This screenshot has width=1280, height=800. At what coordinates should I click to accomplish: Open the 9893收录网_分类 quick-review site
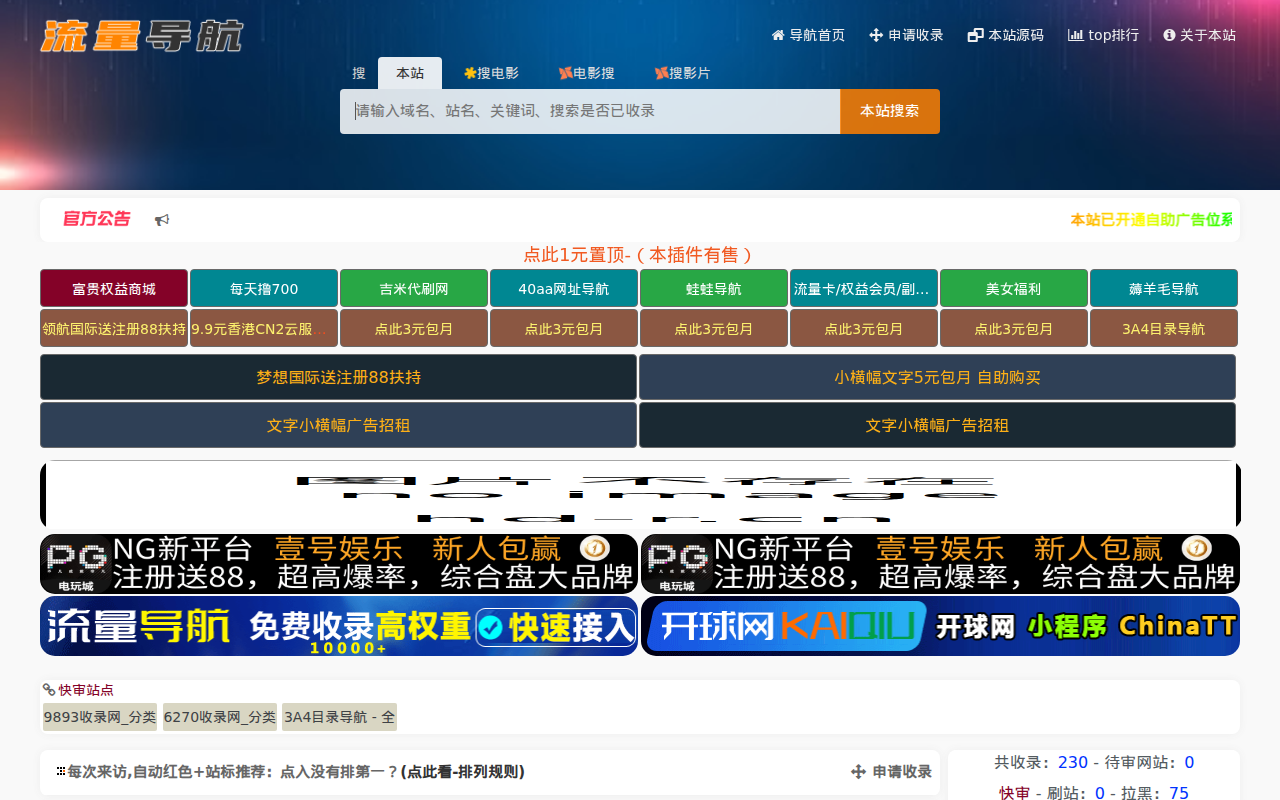pos(100,717)
